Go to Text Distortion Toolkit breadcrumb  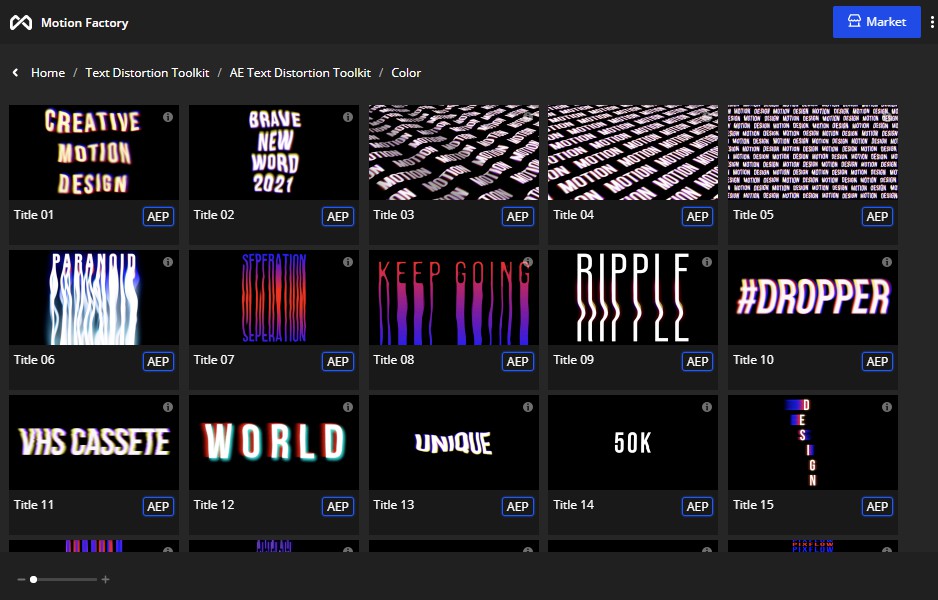tap(147, 72)
